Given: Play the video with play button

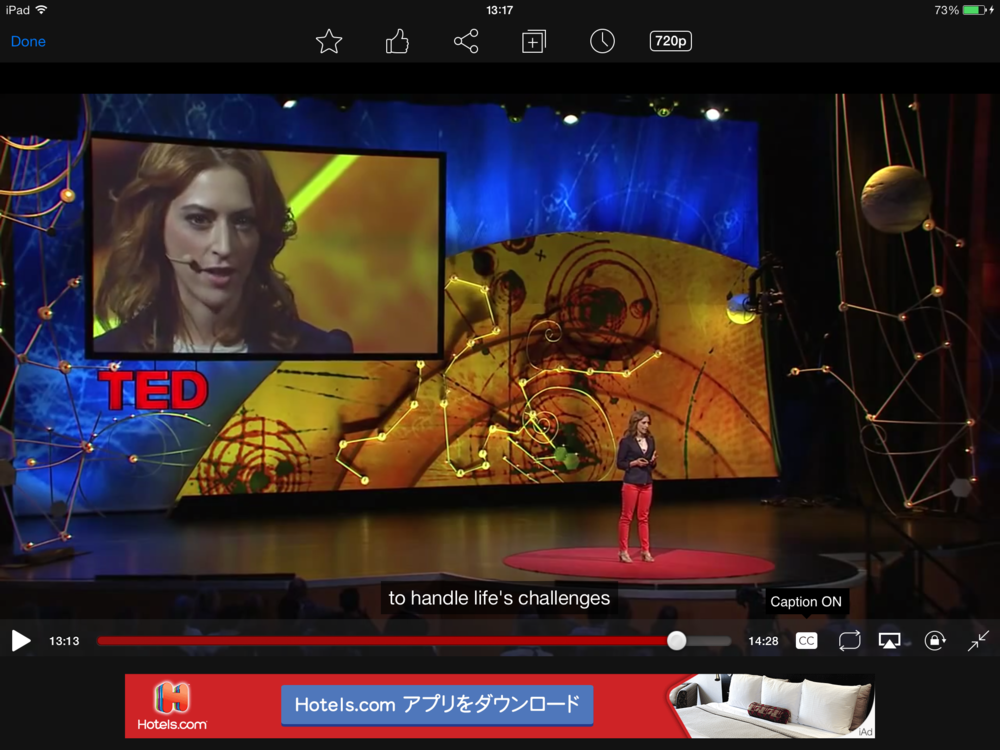Looking at the screenshot, I should pyautogui.click(x=20, y=641).
